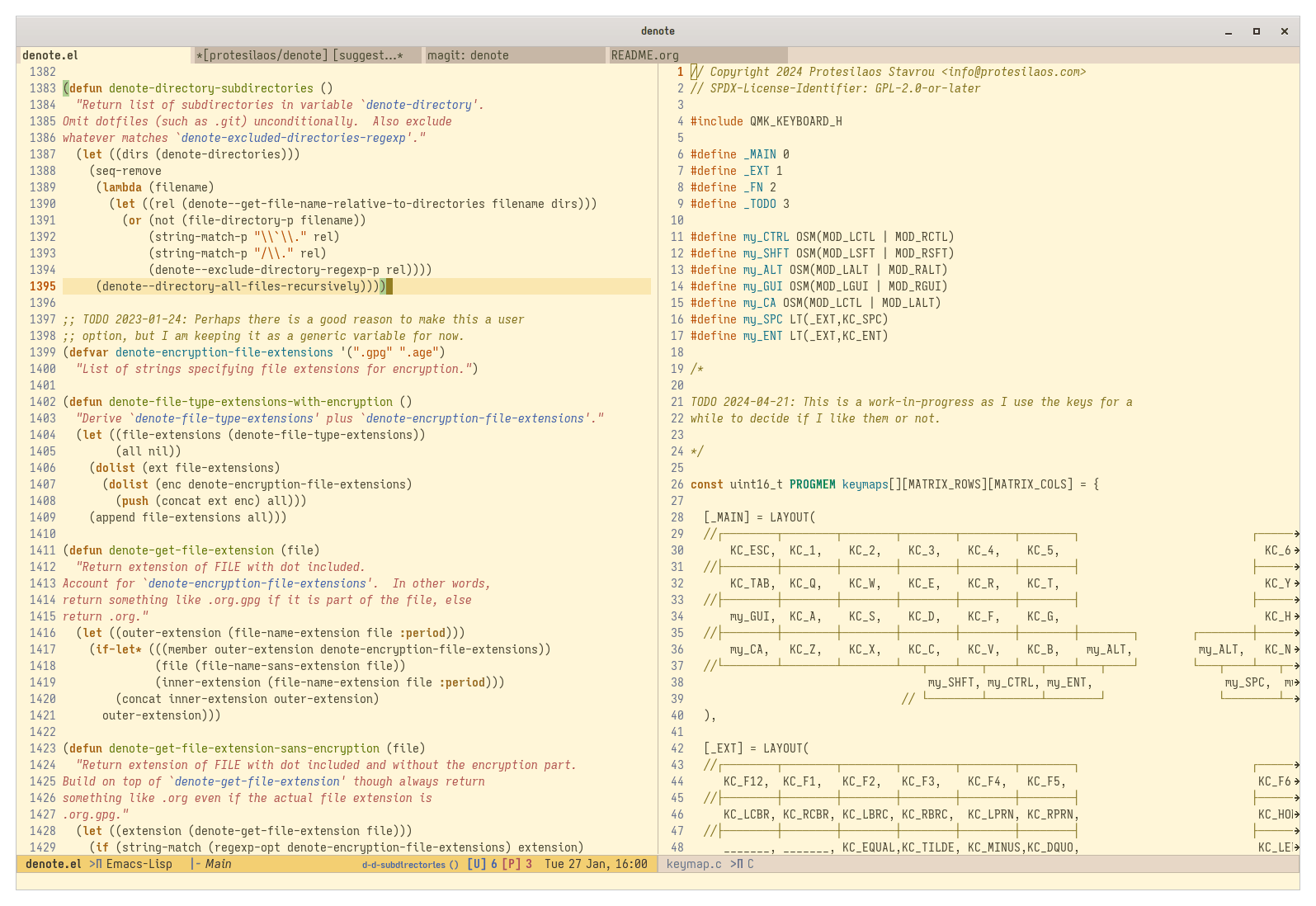The width and height of the screenshot is (1316, 906).
Task: Click the C major mode indicator
Action: (x=751, y=864)
